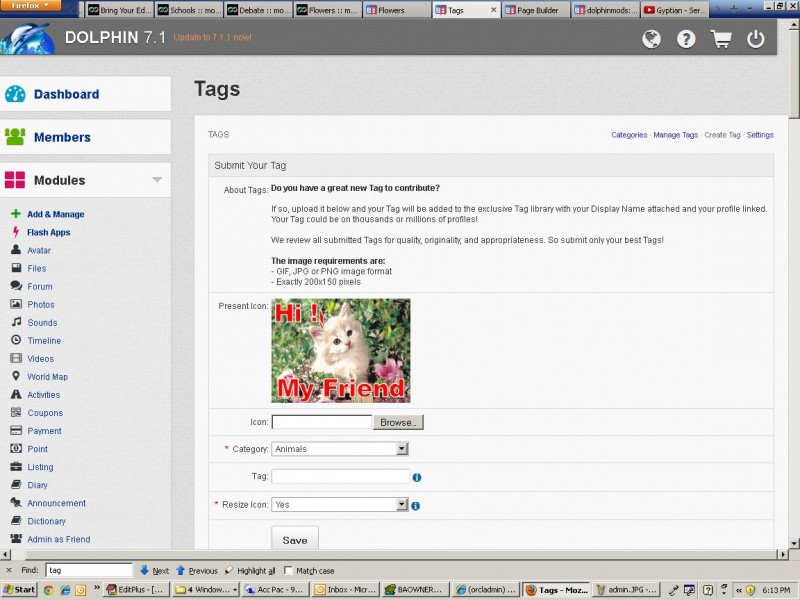Open the Firefox application menu
The image size is (800, 600).
[31, 6]
